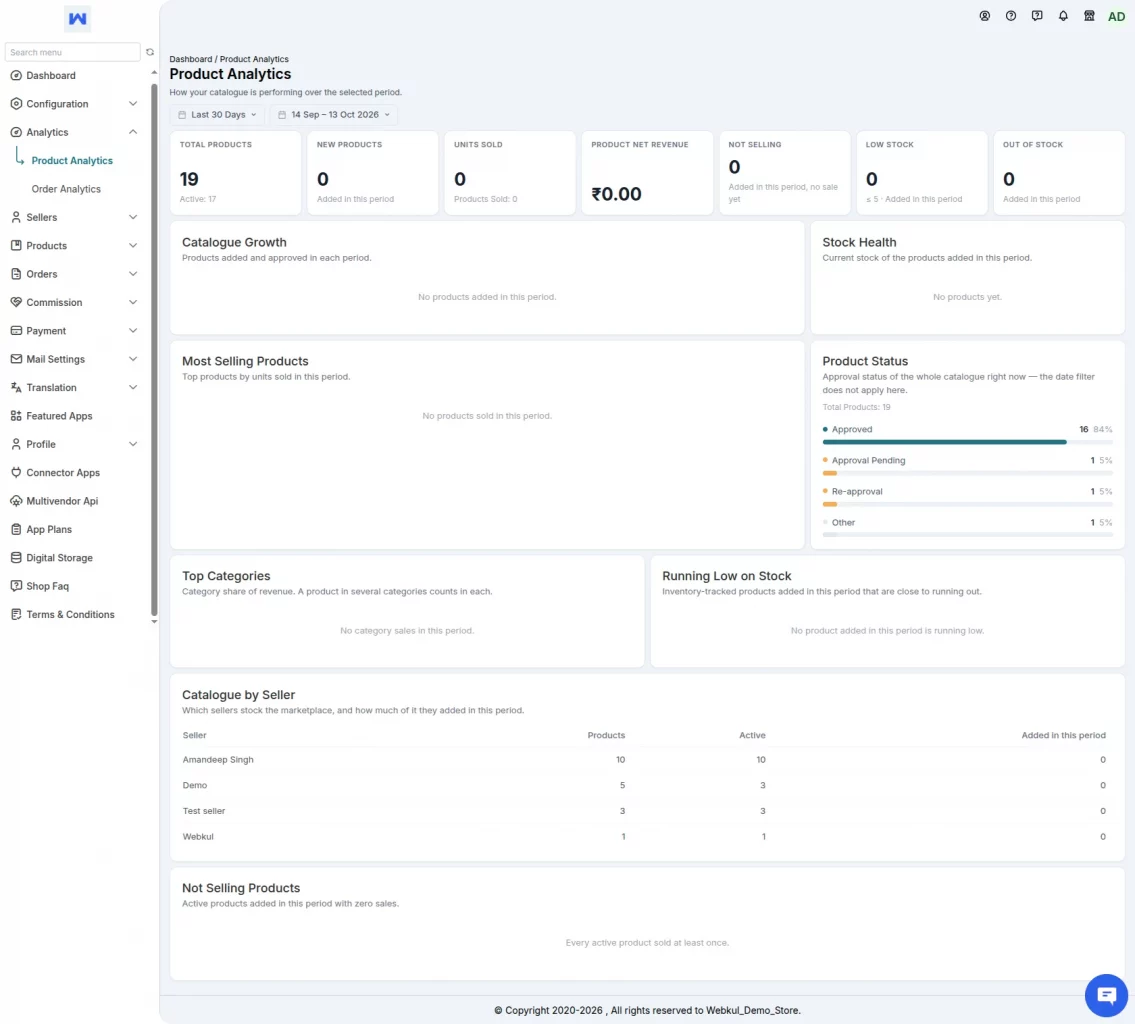Click the Dashboard sidebar icon
This screenshot has height=1024, width=1135.
coord(16,75)
